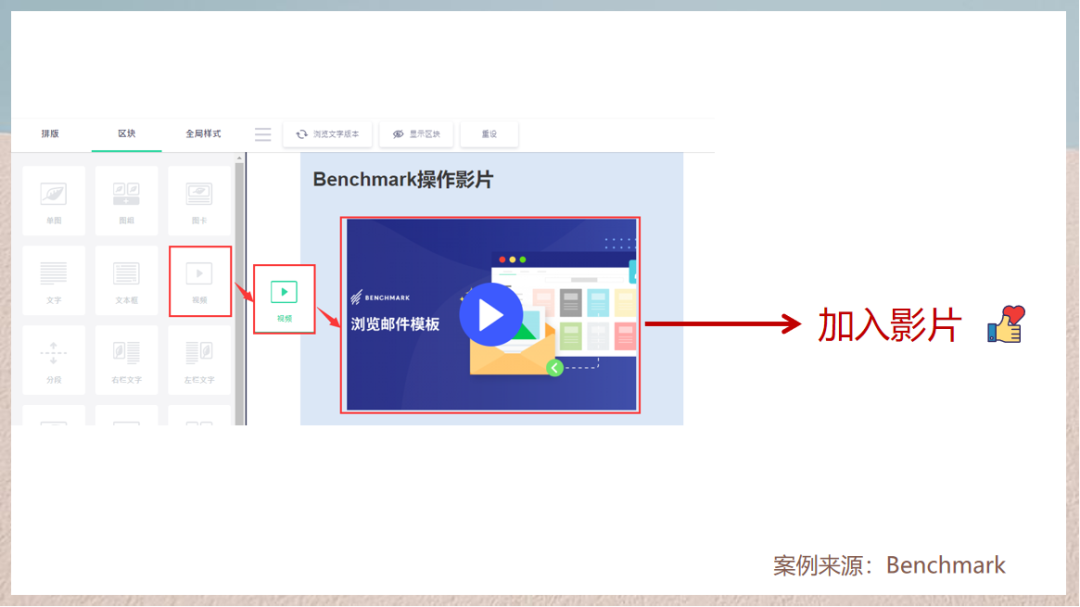Open the hamburger menu beside 全局样式
This screenshot has width=1080, height=607.
(262, 134)
